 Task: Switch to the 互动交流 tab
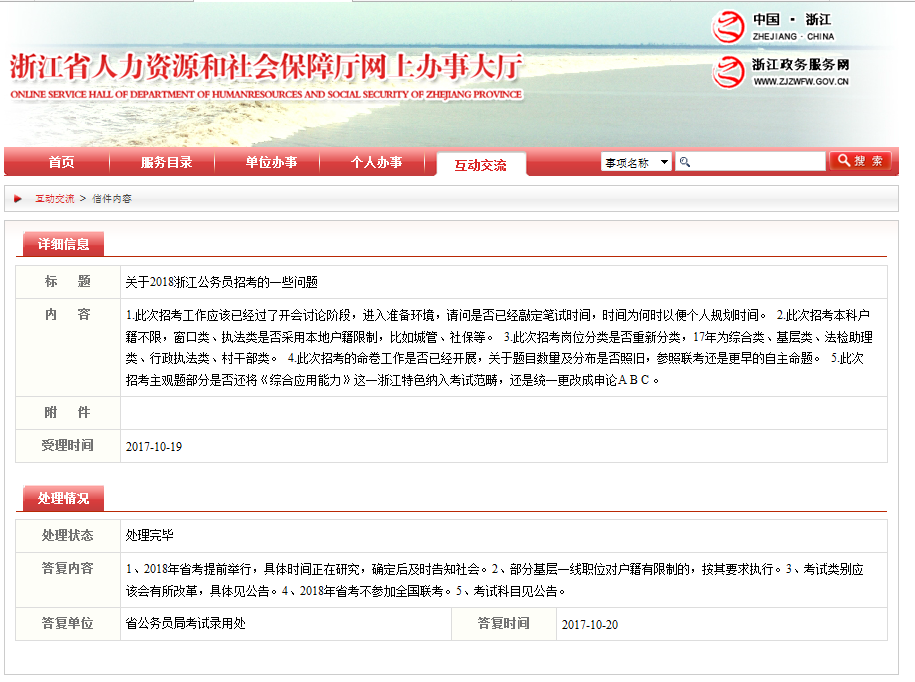[480, 165]
